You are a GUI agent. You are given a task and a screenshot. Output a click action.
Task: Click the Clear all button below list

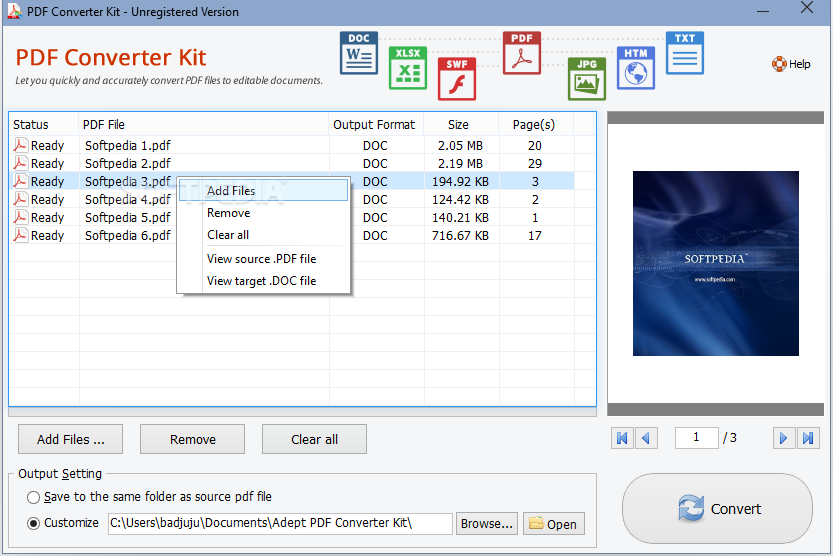pos(314,439)
